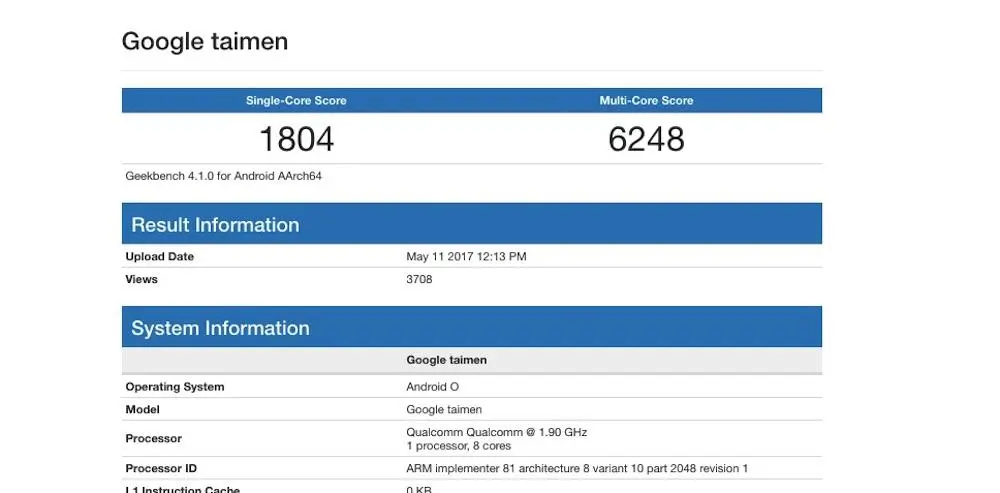Viewport: 1000px width, 493px height.
Task: Click the date 'May 11 2017 12:13 PM'
Action: tap(466, 256)
